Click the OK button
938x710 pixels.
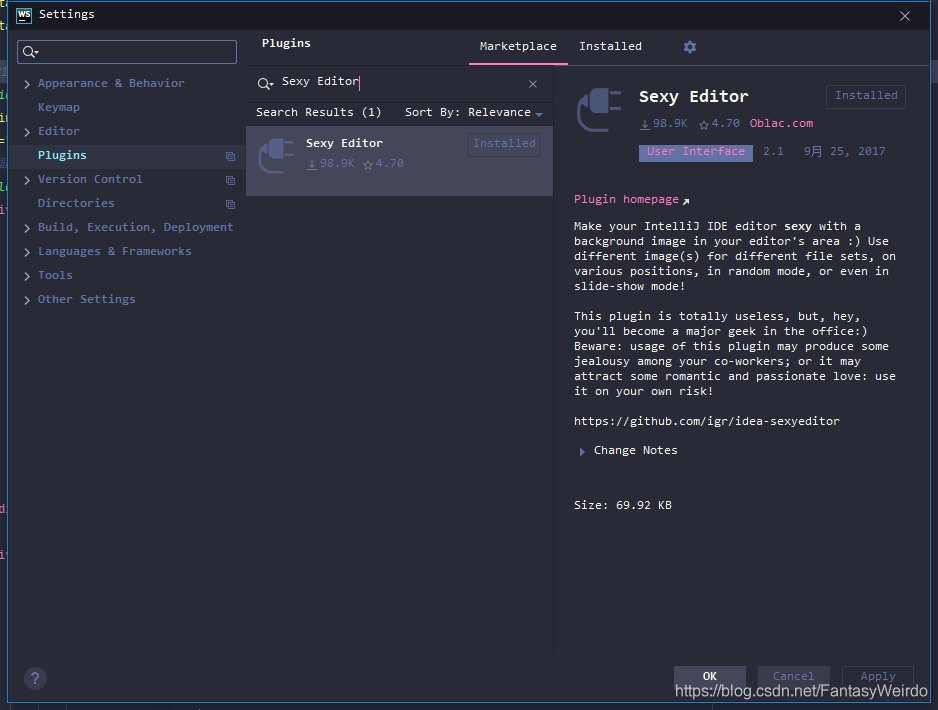[709, 676]
